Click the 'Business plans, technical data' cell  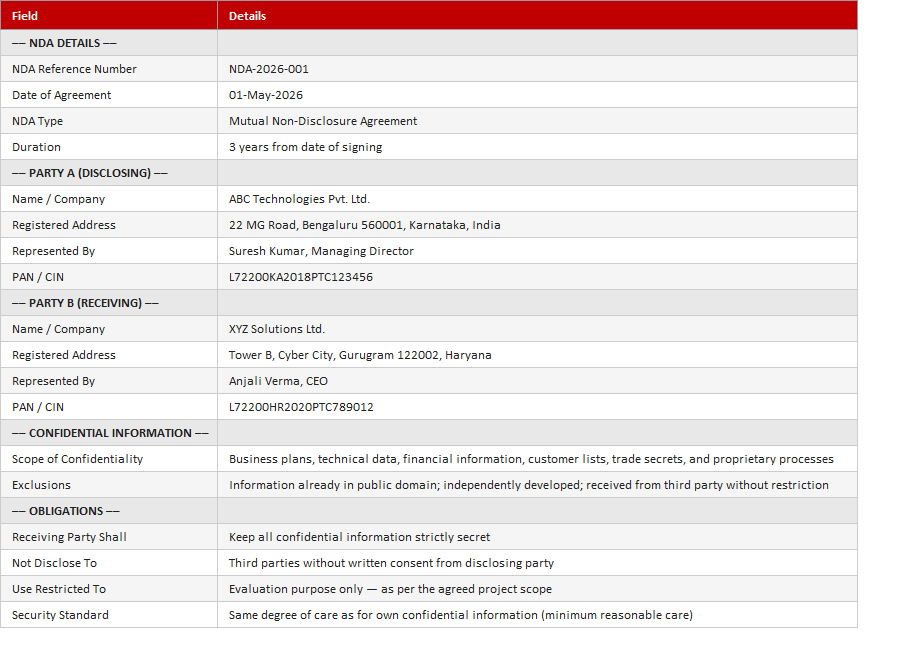(x=537, y=459)
